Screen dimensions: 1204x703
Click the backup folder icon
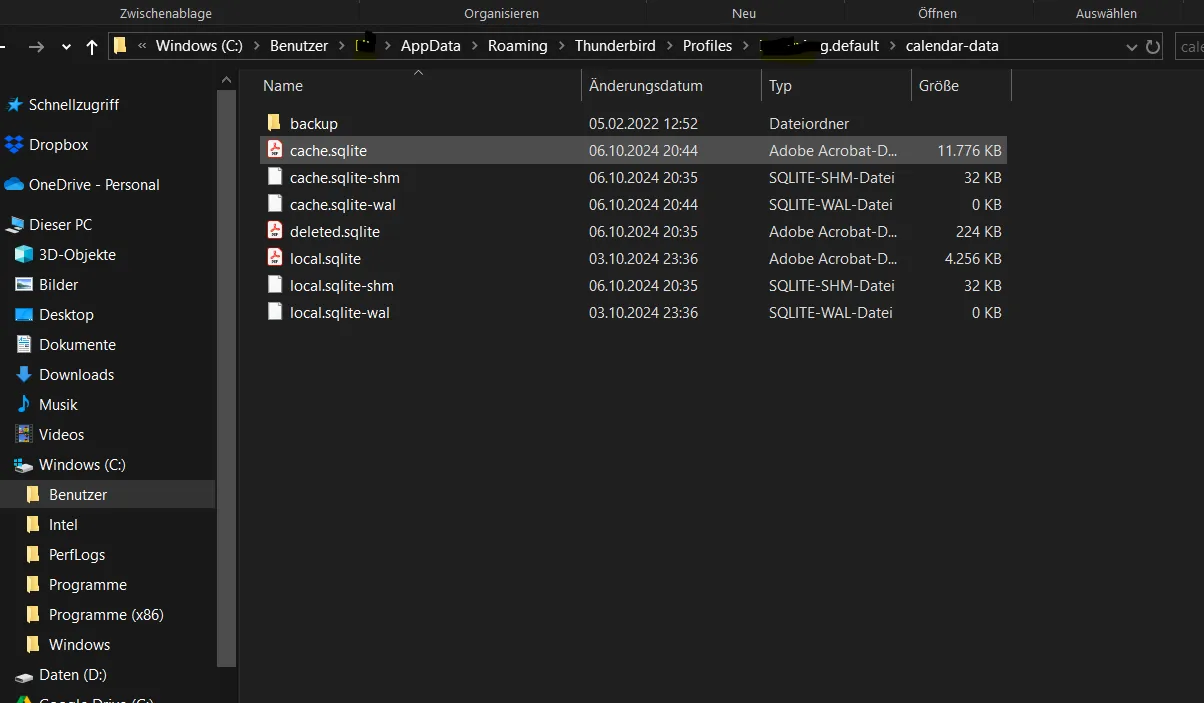[275, 123]
